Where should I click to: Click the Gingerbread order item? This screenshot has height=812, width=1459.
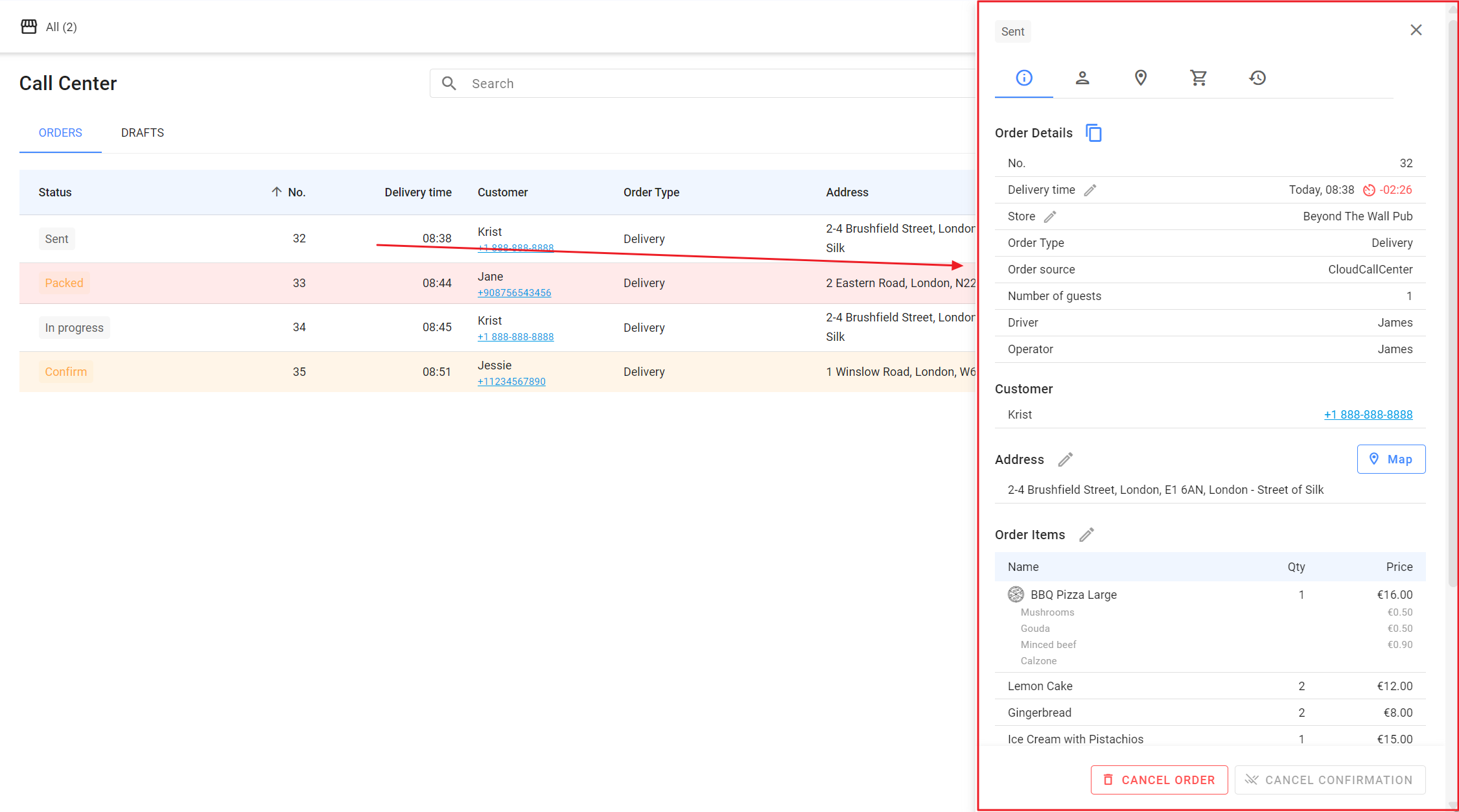[1040, 713]
